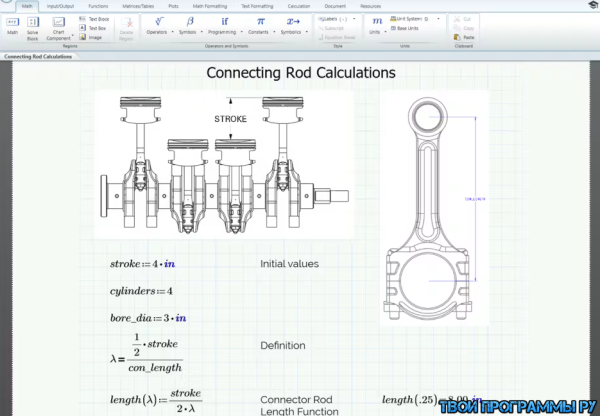Click the Cut clipboard command
600x416 pixels.
tap(463, 19)
